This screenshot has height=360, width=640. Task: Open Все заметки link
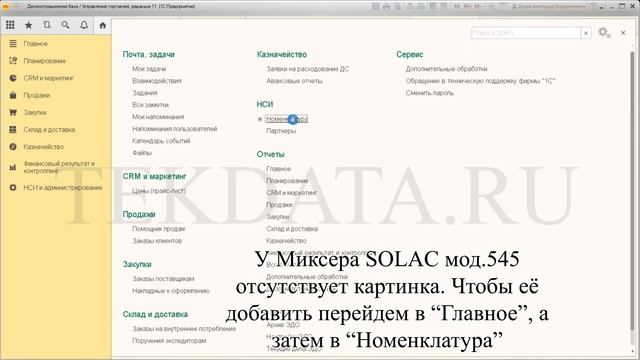(150, 105)
